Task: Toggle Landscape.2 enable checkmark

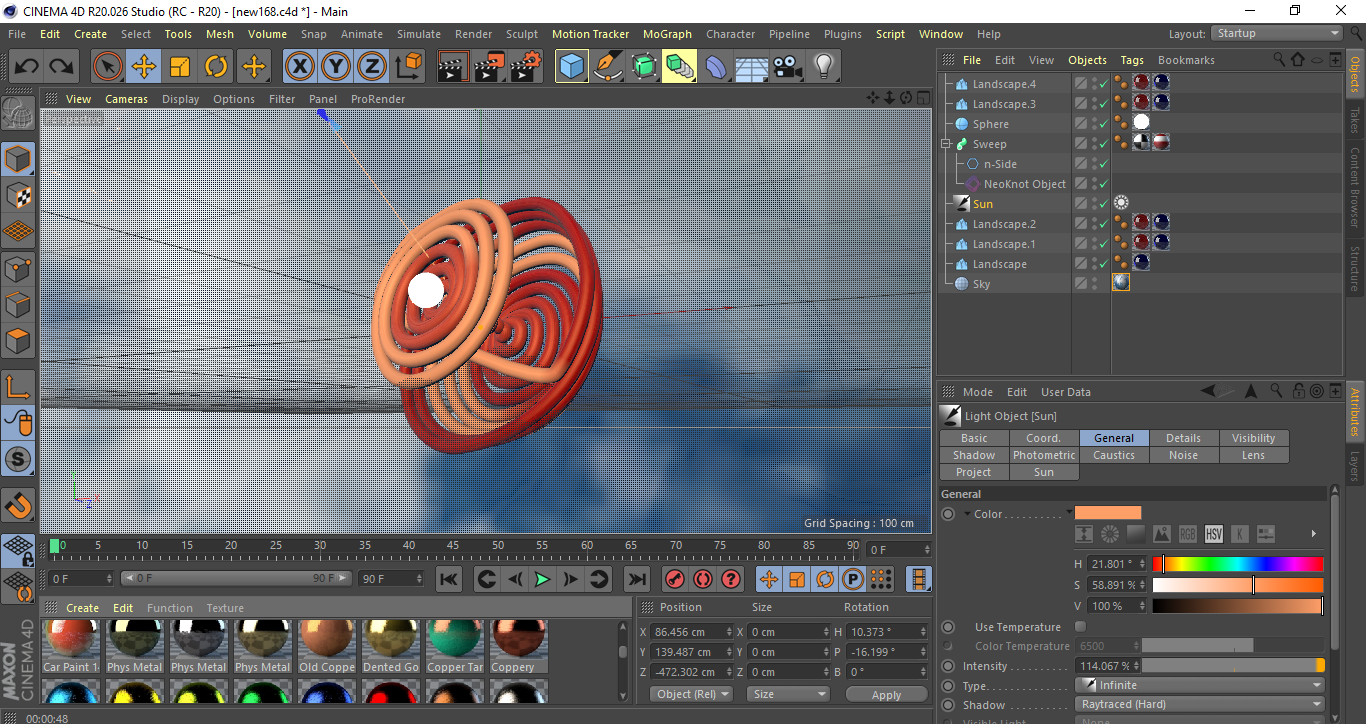Action: (x=1103, y=224)
